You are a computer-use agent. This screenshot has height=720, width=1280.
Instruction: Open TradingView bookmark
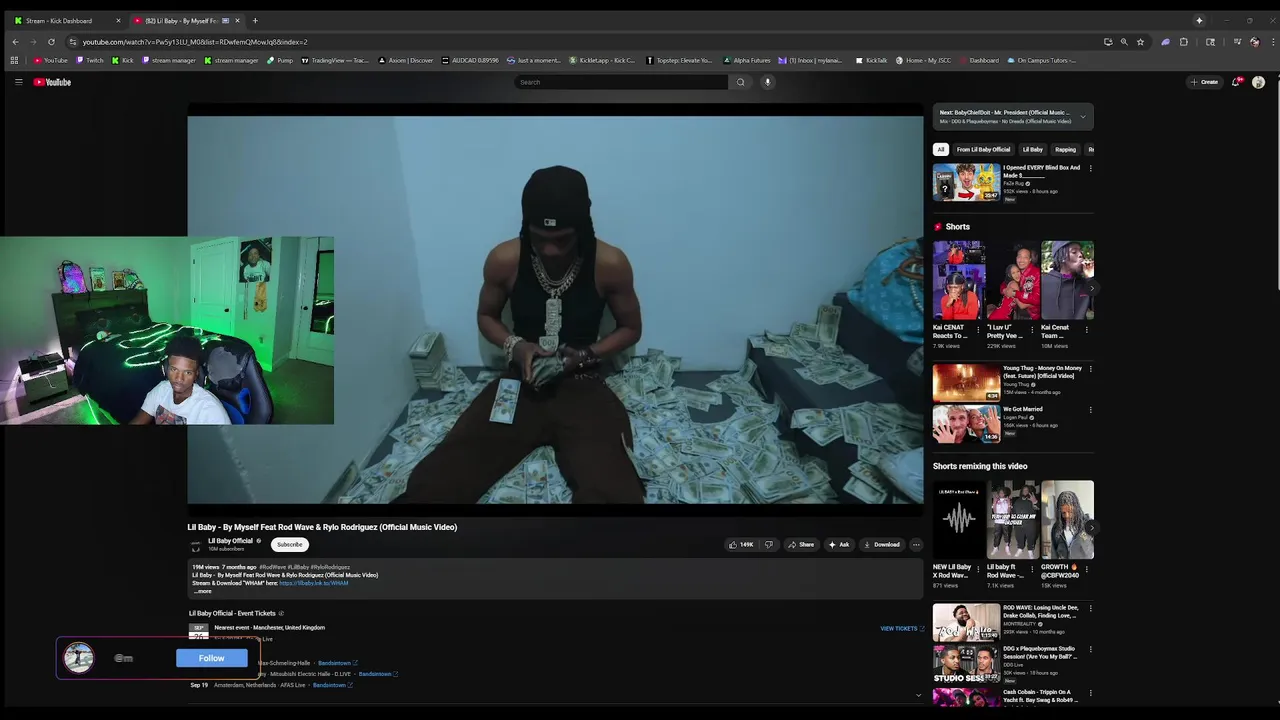click(x=336, y=60)
